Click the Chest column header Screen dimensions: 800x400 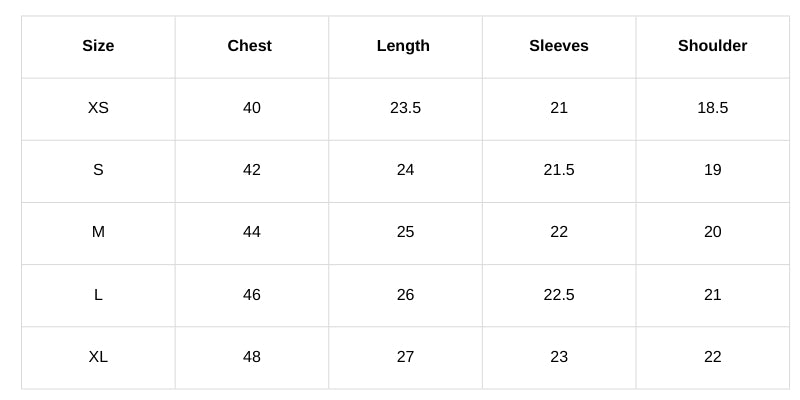click(x=250, y=46)
